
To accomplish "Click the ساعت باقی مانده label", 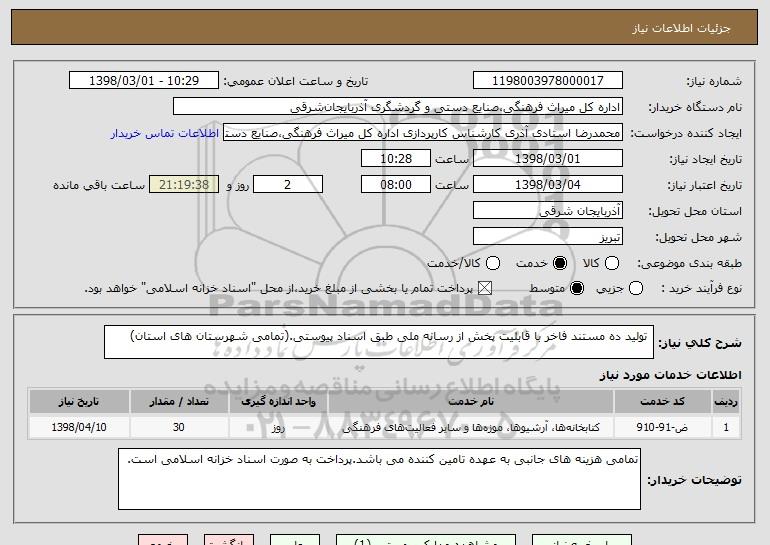I will tap(99, 185).
